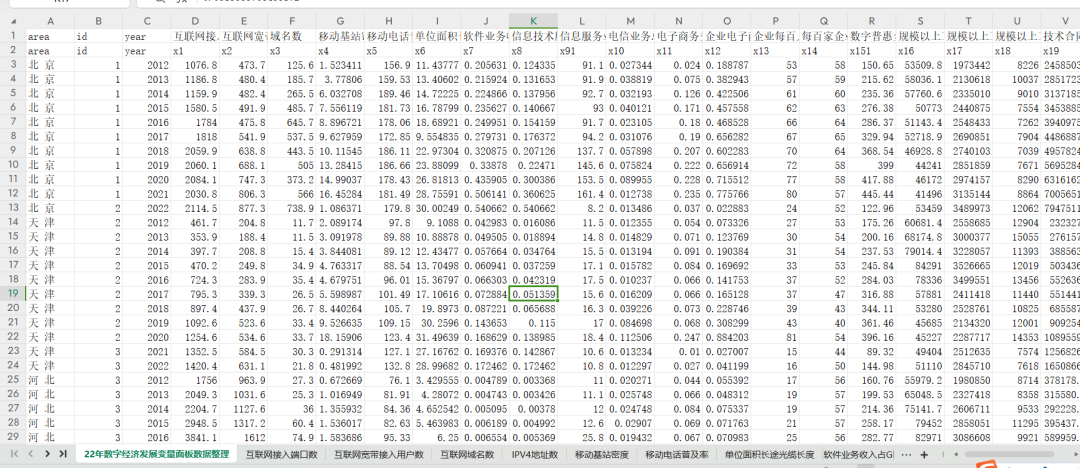This screenshot has width=1080, height=468.
Task: Click header cell 域名数 in row 1
Action: tap(292, 34)
